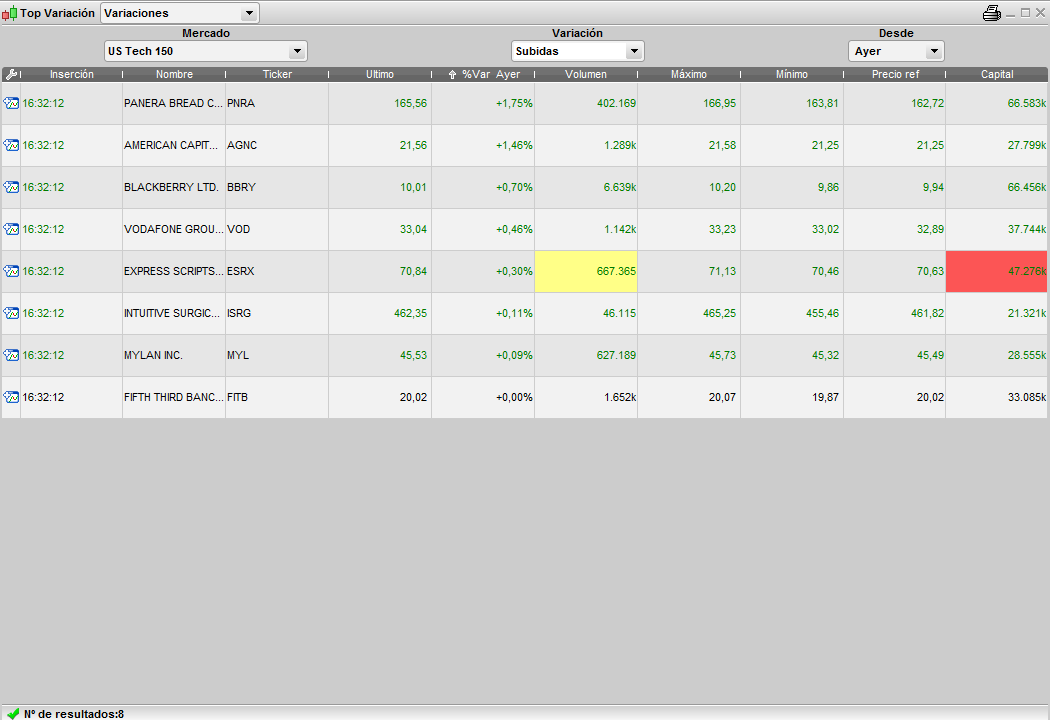Open the Mercado US Tech 150 dropdown
Image resolution: width=1050 pixels, height=720 pixels.
[x=206, y=51]
